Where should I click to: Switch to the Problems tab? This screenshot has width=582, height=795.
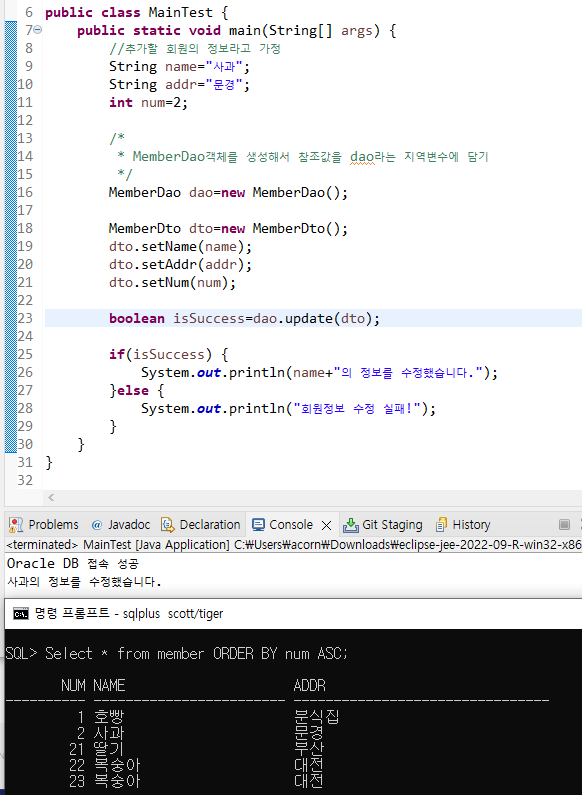44,524
